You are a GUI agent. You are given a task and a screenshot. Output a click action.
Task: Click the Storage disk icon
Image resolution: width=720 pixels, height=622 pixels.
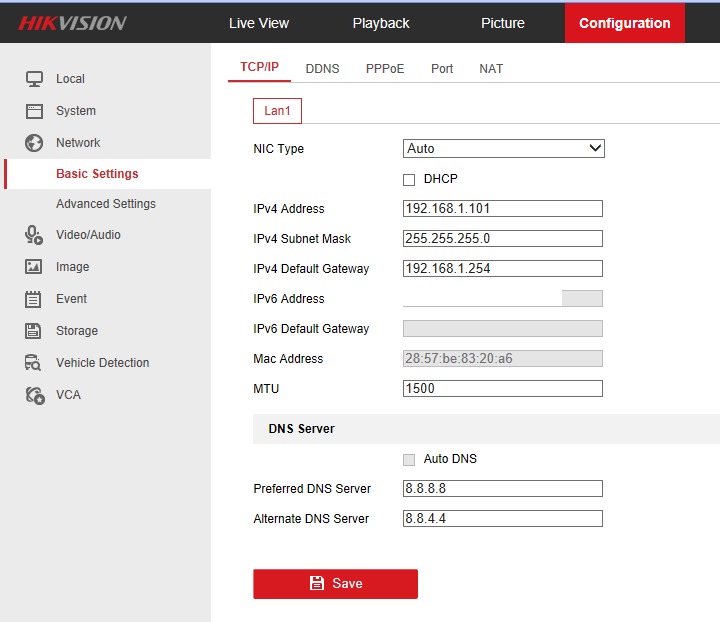coord(34,331)
